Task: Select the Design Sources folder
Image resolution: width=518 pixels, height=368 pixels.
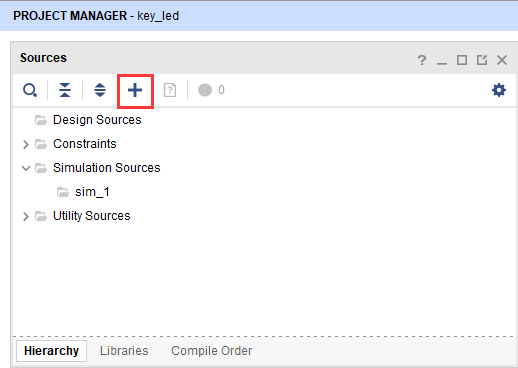Action: point(97,120)
